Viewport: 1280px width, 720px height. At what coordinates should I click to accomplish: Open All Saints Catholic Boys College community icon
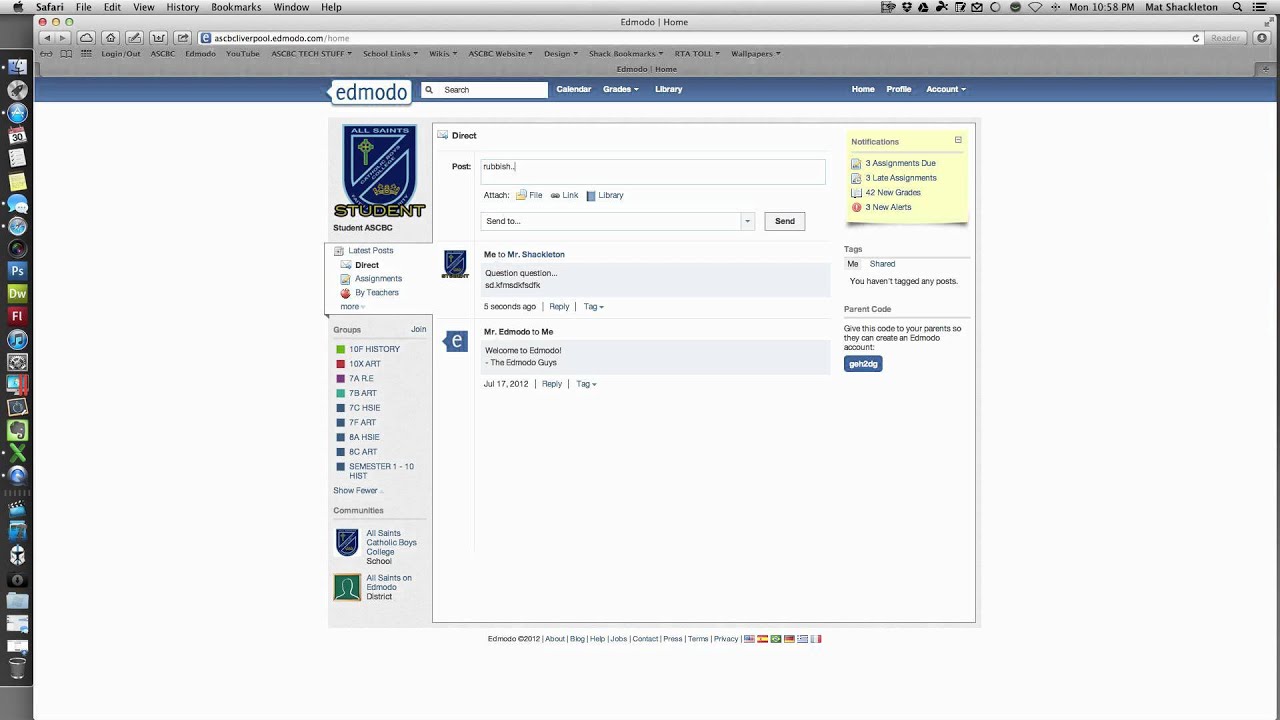click(x=347, y=543)
